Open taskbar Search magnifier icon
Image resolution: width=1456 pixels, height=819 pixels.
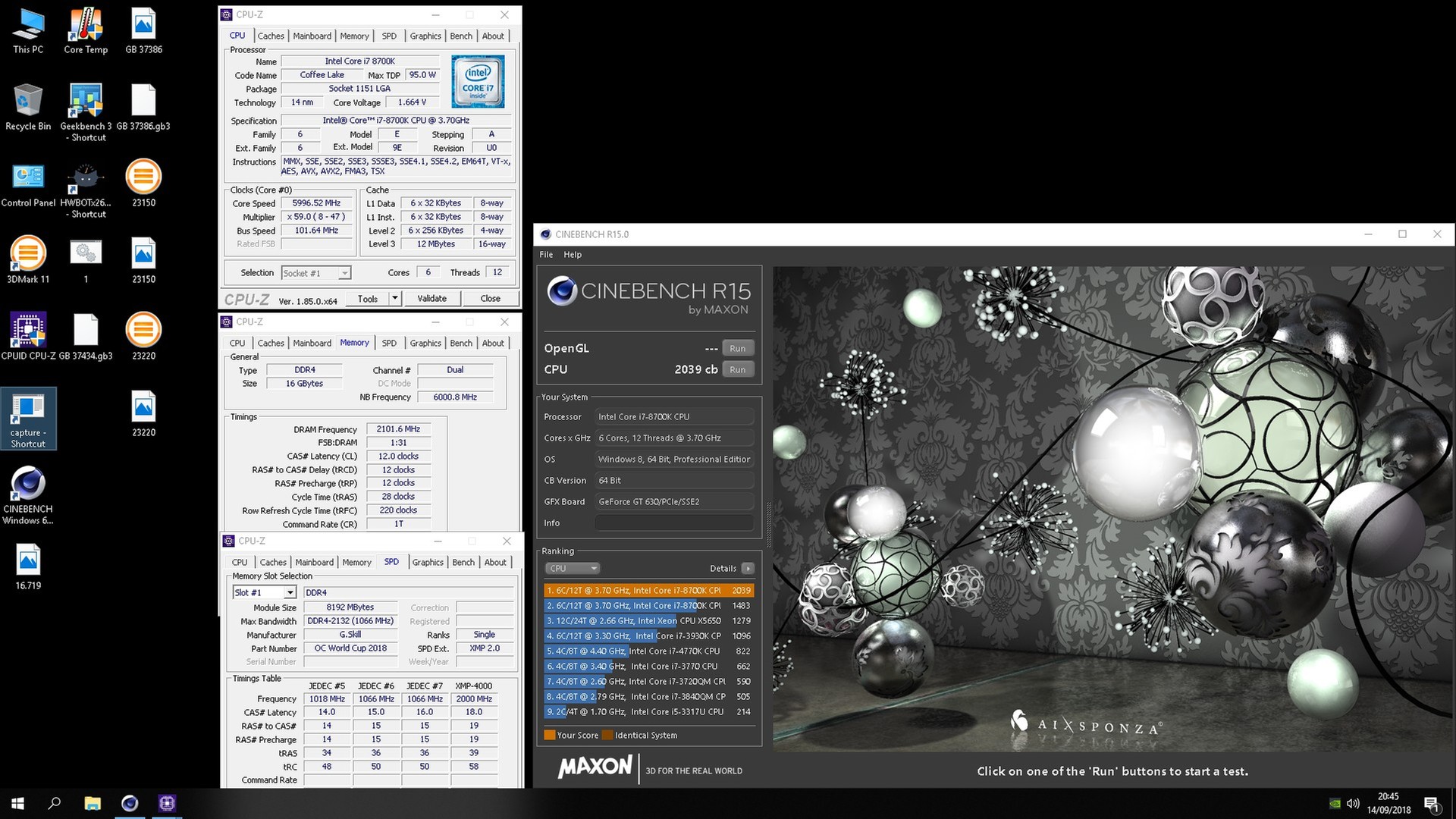pyautogui.click(x=55, y=803)
